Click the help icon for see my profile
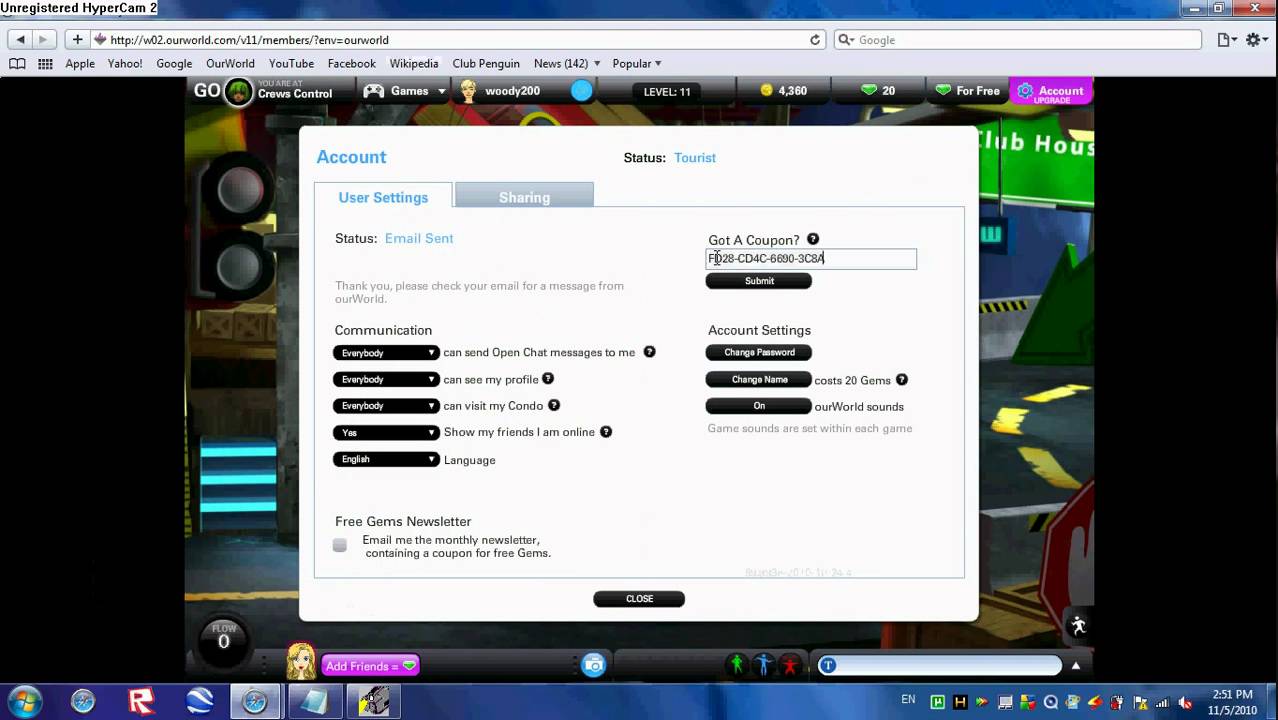Viewport: 1278px width, 720px height. click(x=548, y=379)
